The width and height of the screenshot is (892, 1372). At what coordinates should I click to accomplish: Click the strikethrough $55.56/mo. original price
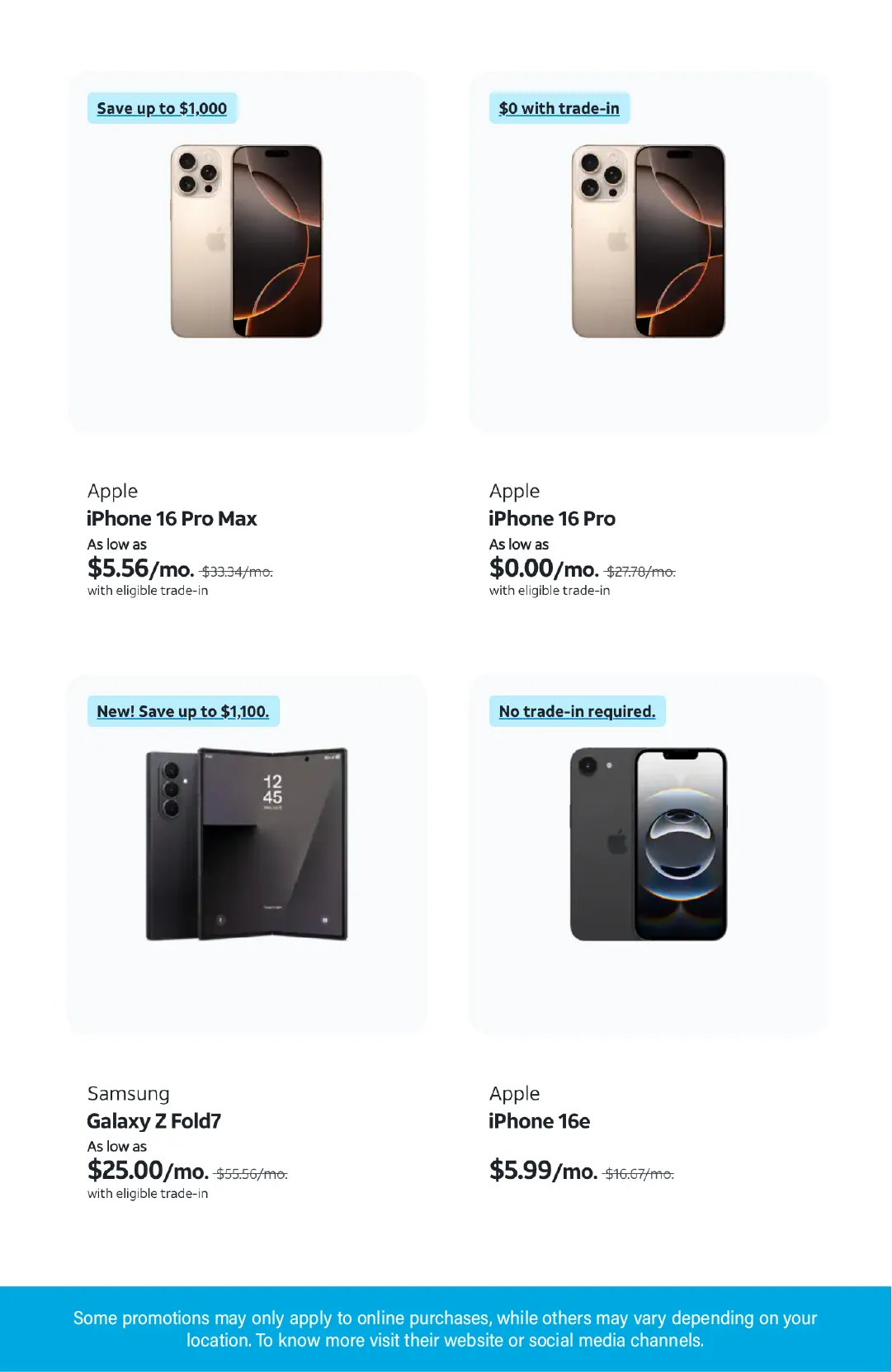(252, 1174)
